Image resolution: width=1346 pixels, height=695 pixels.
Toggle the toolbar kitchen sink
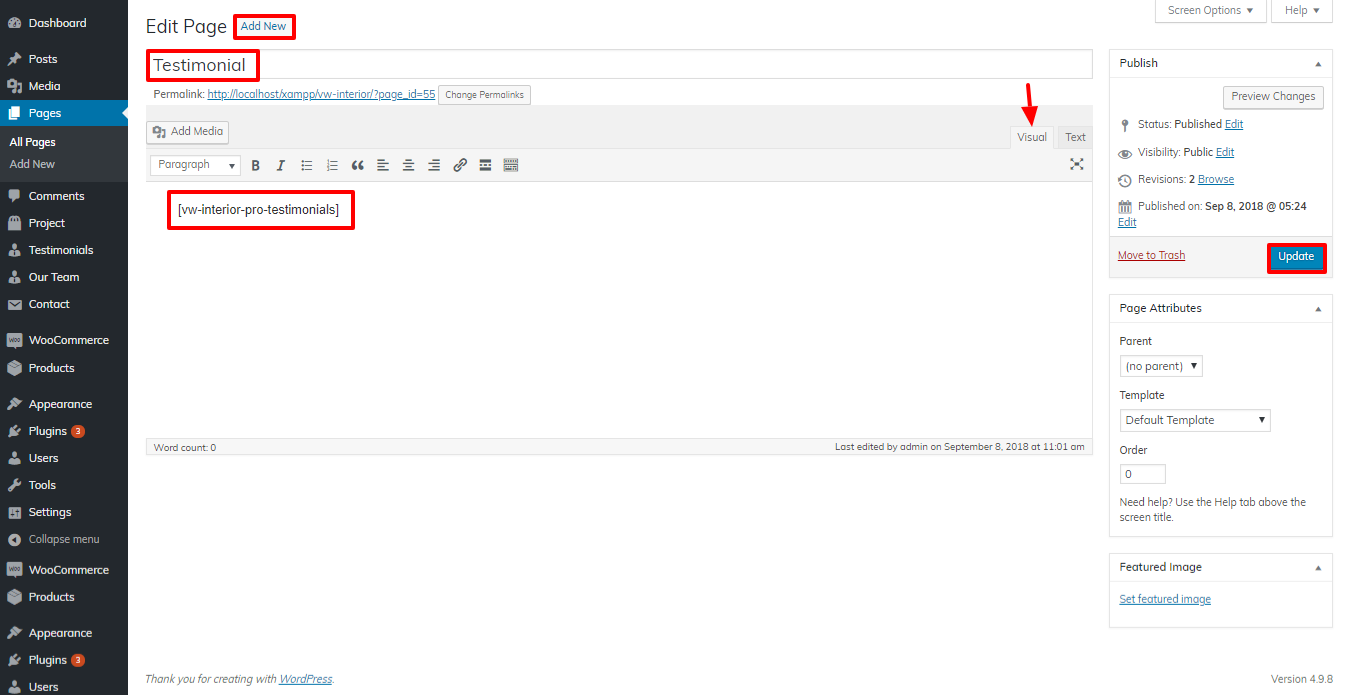coord(511,166)
